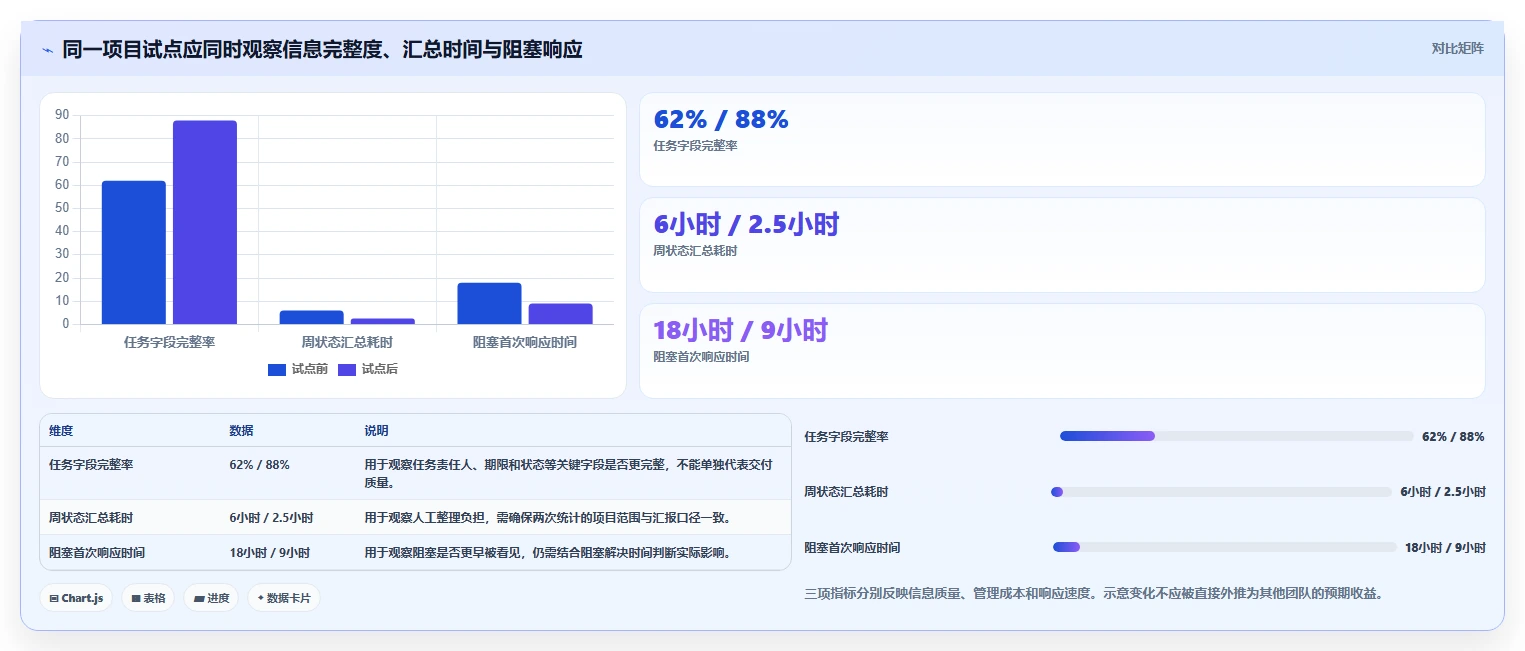This screenshot has width=1525, height=651.
Task: Click the 6小时 / 2.5小时 value beside progress bar
Action: point(1443,492)
